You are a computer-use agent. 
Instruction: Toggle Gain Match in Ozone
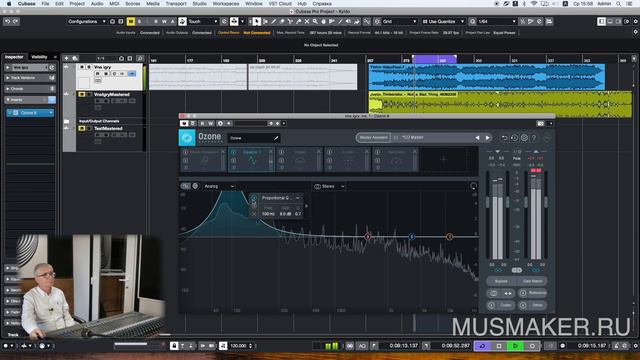click(x=532, y=281)
